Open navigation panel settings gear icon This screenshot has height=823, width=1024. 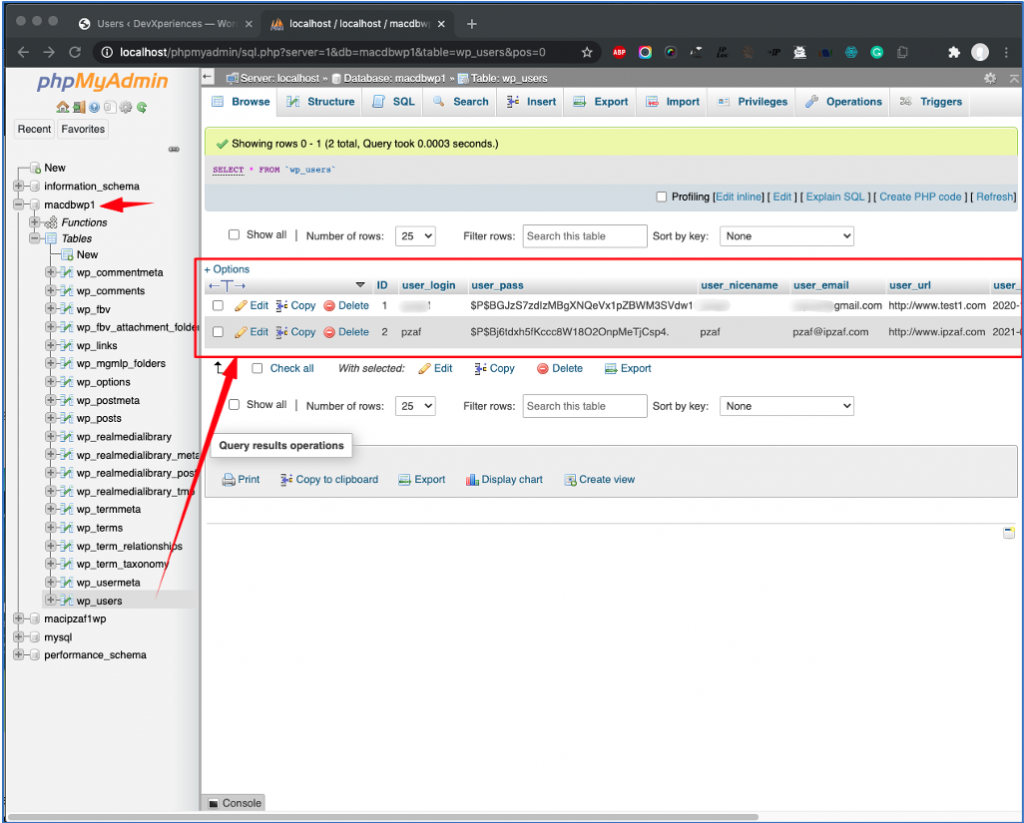pos(126,107)
